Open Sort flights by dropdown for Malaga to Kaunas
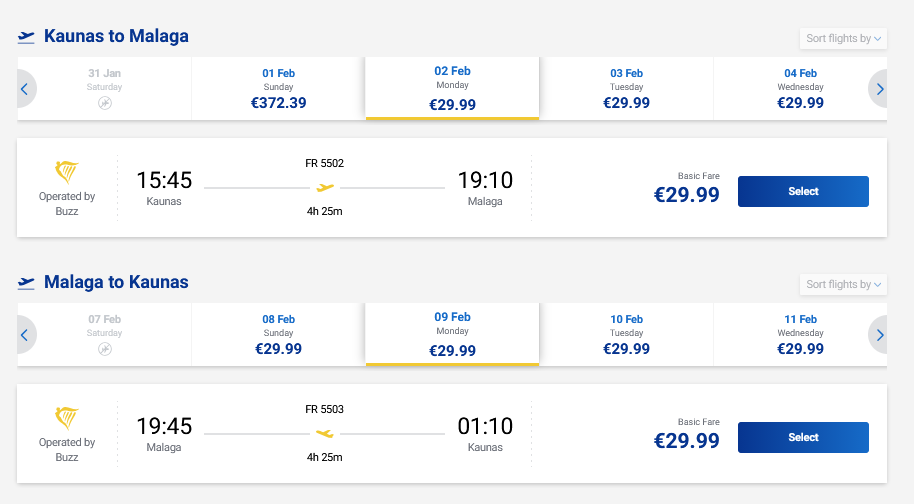 coord(844,284)
